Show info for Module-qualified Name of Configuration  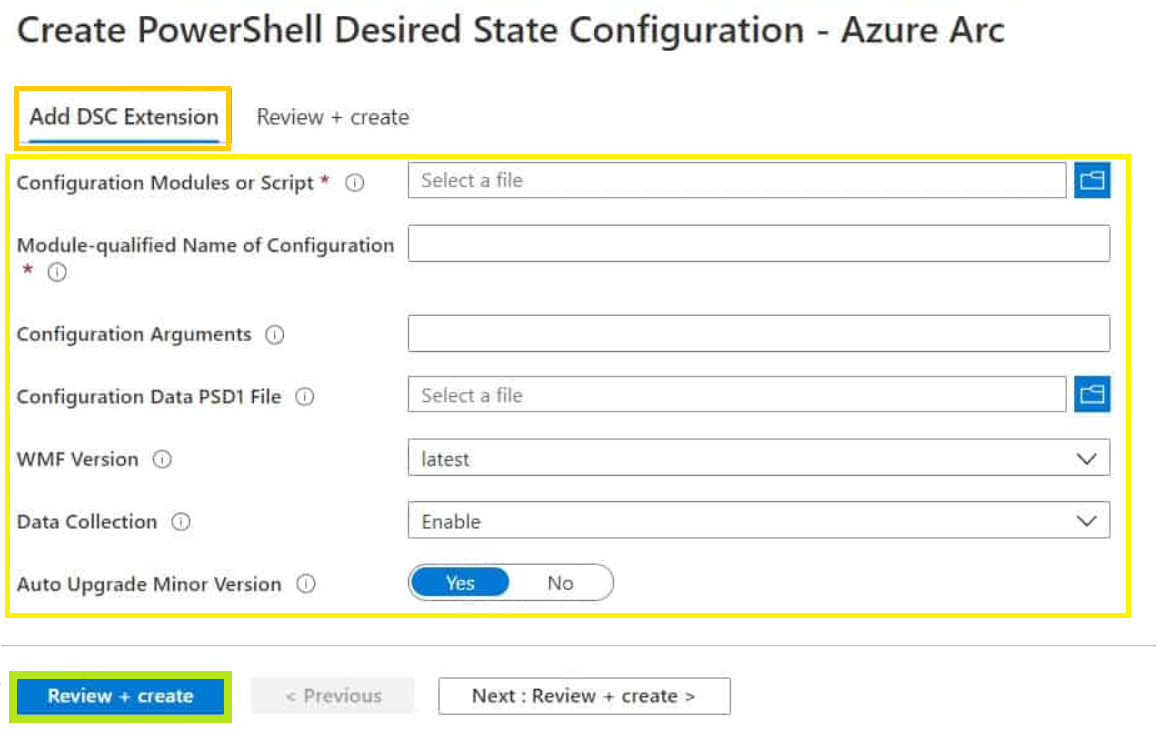pyautogui.click(x=57, y=272)
